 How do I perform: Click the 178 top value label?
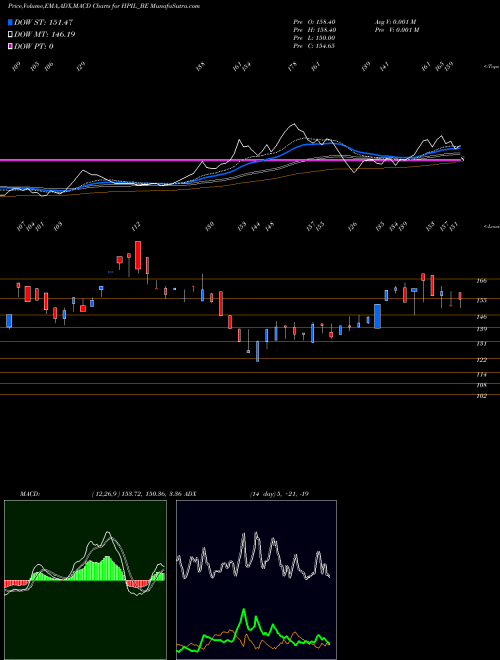pyautogui.click(x=293, y=67)
